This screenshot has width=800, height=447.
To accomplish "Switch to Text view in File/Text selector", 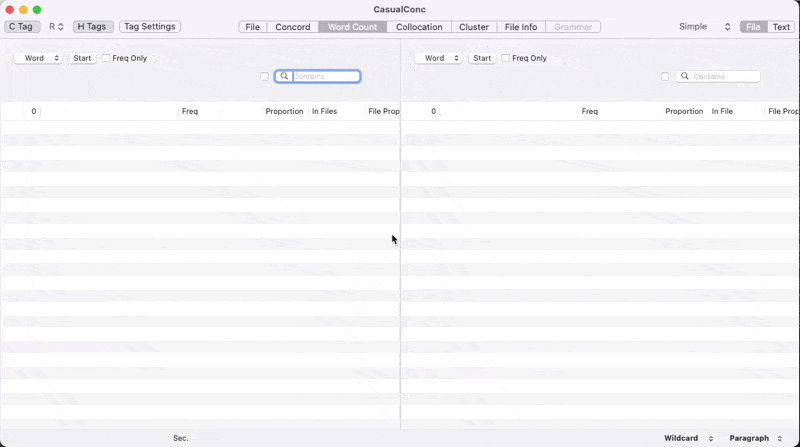I will [x=781, y=27].
